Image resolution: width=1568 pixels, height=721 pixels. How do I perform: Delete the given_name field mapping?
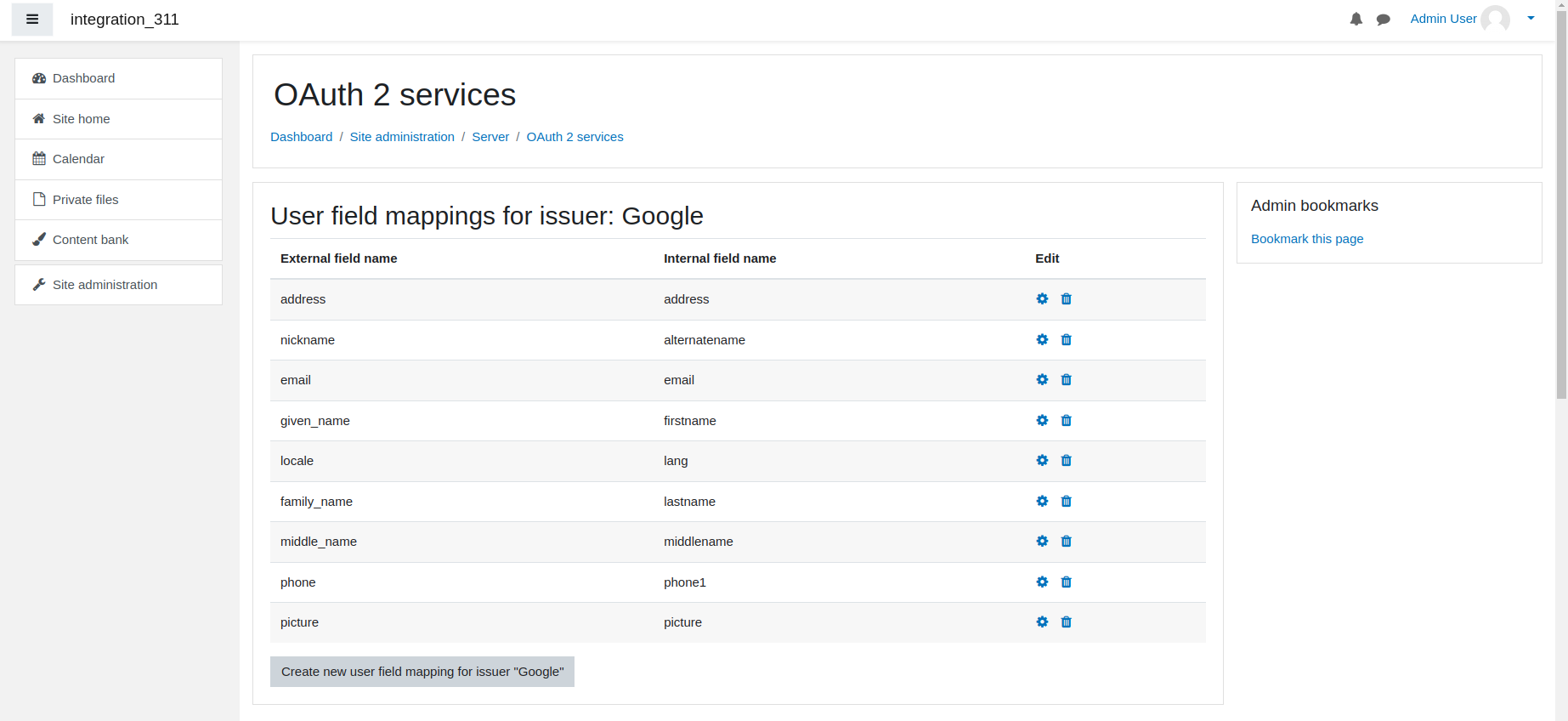[x=1067, y=421]
